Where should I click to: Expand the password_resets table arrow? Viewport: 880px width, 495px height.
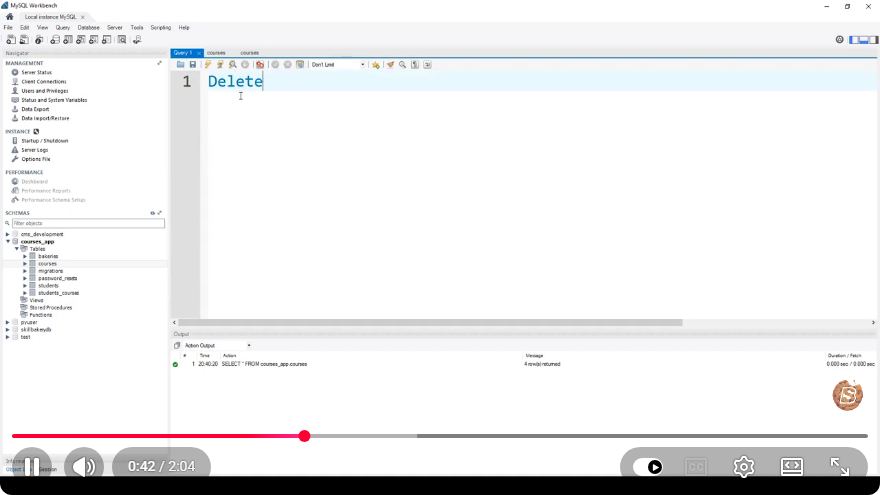click(x=25, y=278)
